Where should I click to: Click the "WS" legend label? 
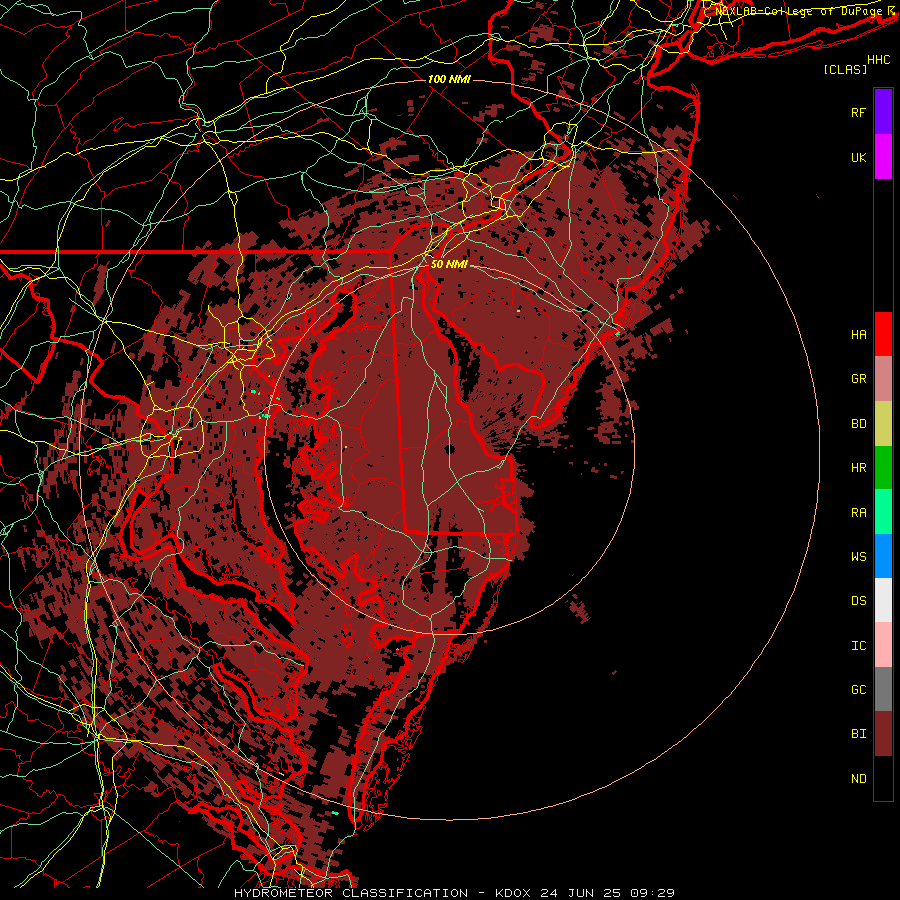tap(858, 557)
